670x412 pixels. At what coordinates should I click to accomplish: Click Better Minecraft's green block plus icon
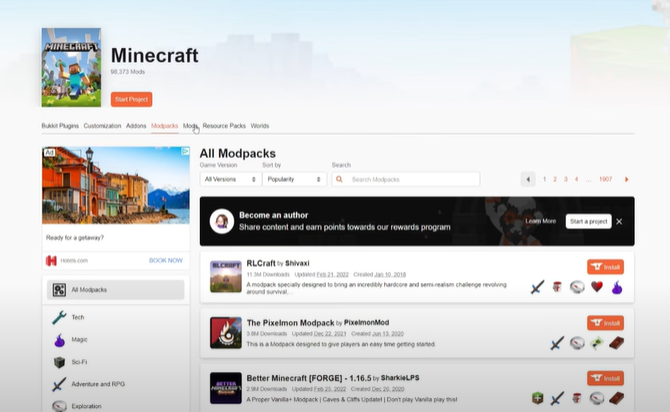(x=538, y=398)
